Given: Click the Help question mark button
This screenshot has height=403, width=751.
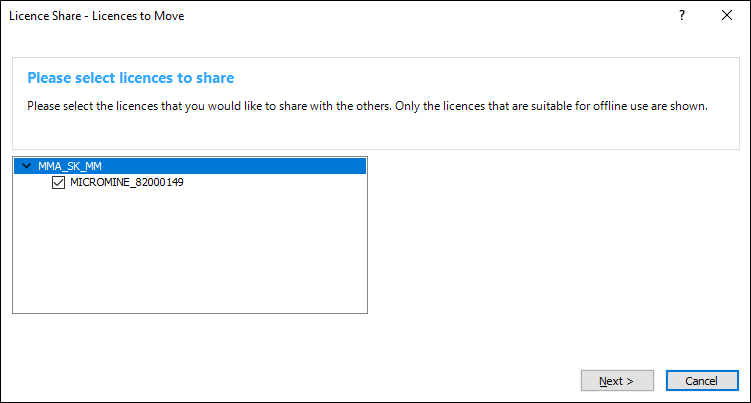Looking at the screenshot, I should pos(681,16).
